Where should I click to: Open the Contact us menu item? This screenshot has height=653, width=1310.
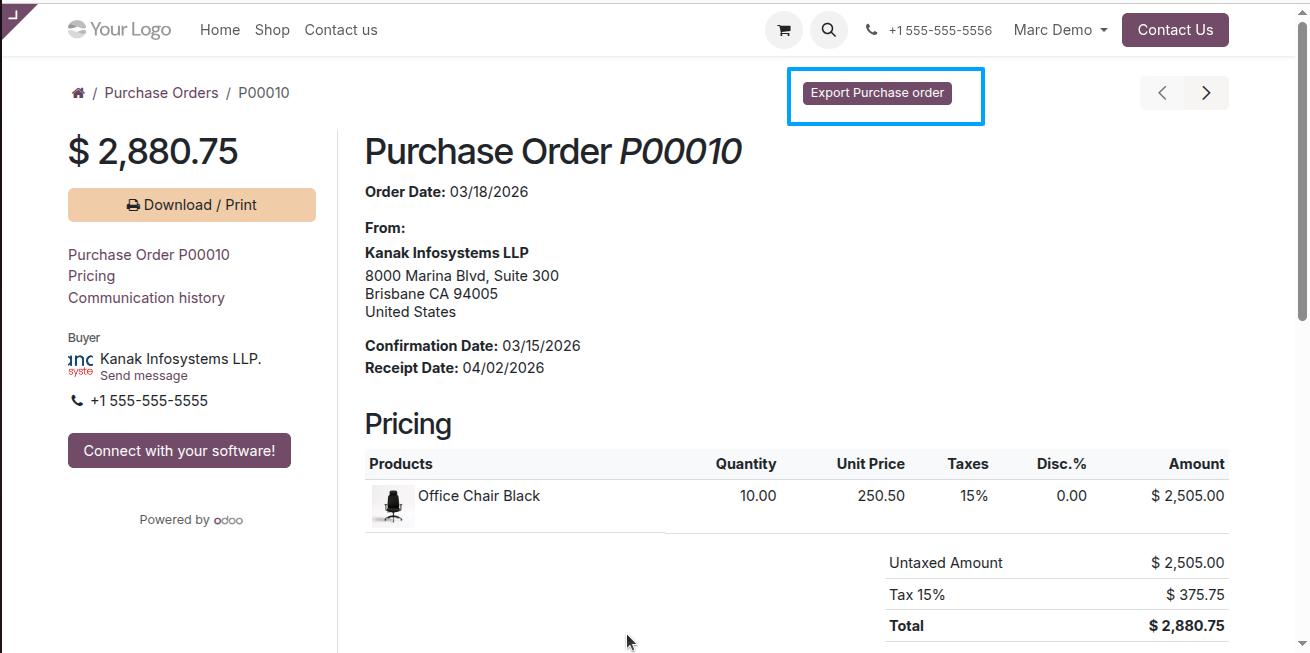(x=341, y=30)
